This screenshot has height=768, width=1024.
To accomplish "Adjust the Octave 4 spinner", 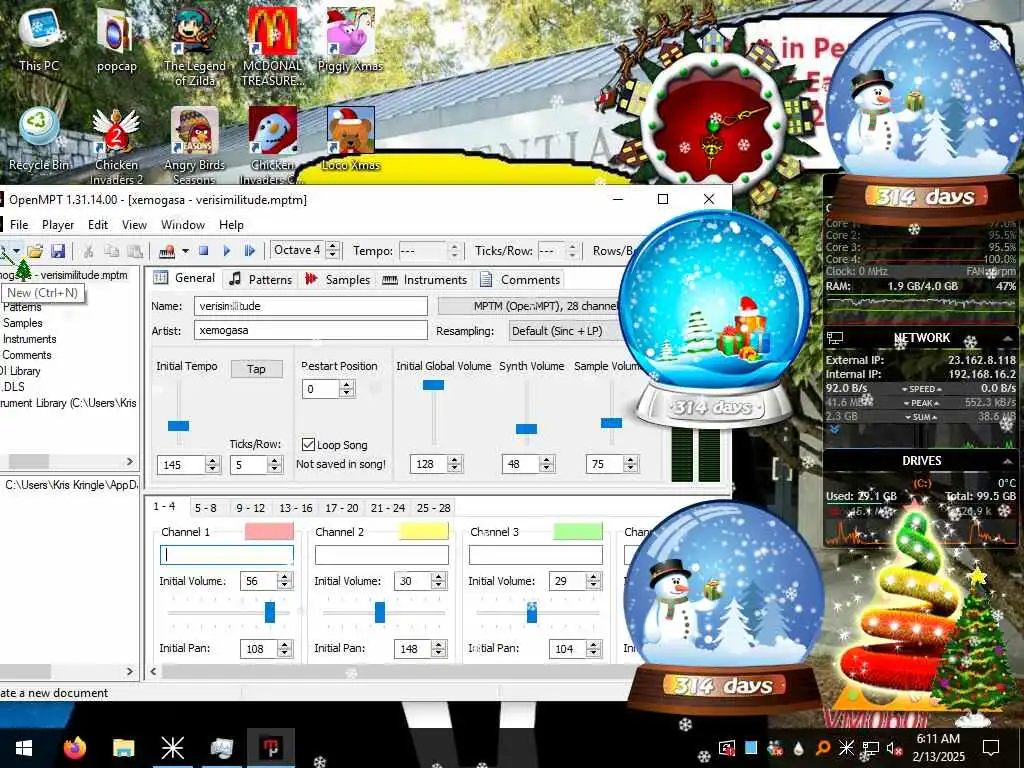I will click(x=332, y=250).
